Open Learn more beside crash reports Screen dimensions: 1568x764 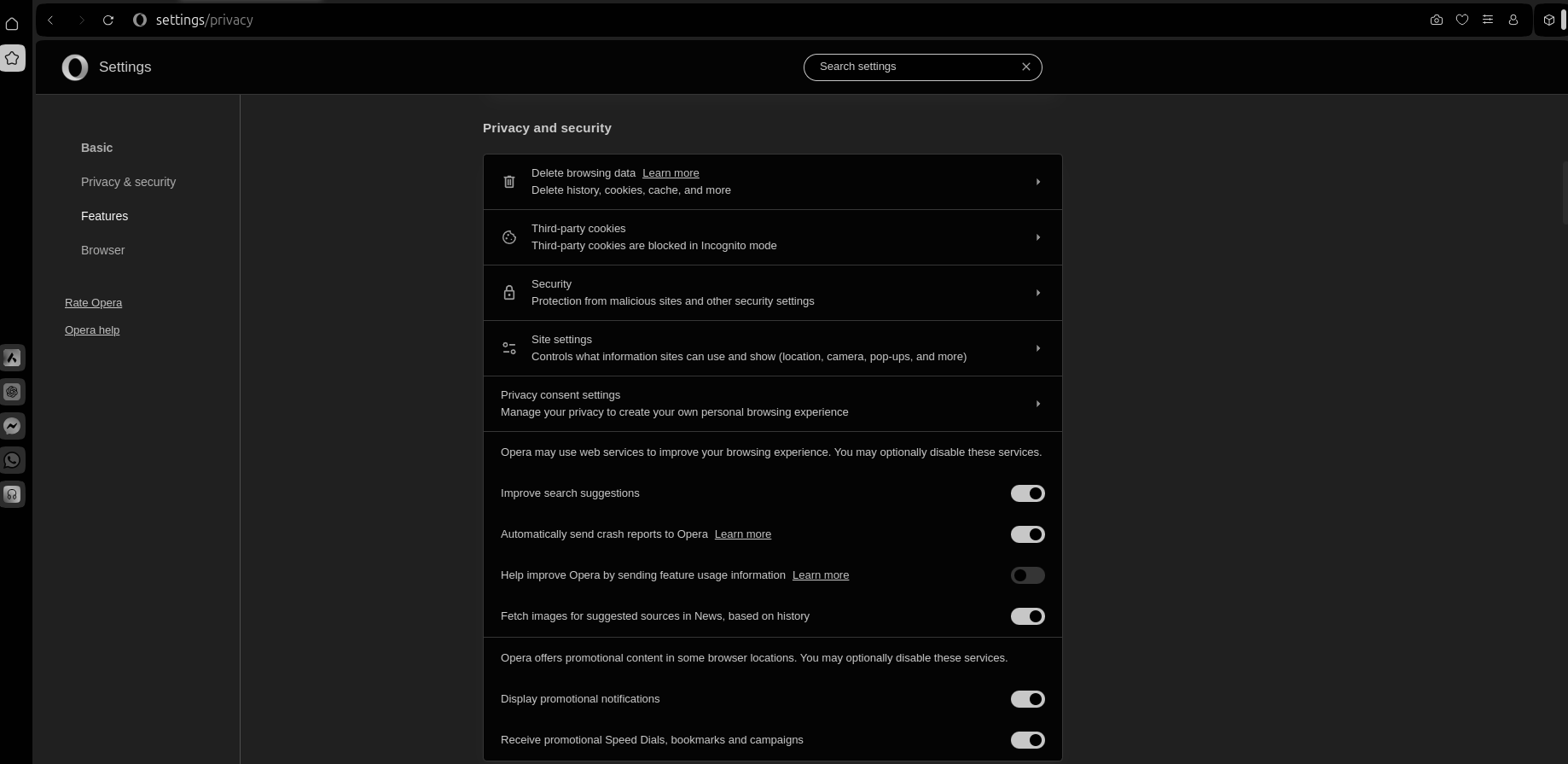[x=743, y=534]
